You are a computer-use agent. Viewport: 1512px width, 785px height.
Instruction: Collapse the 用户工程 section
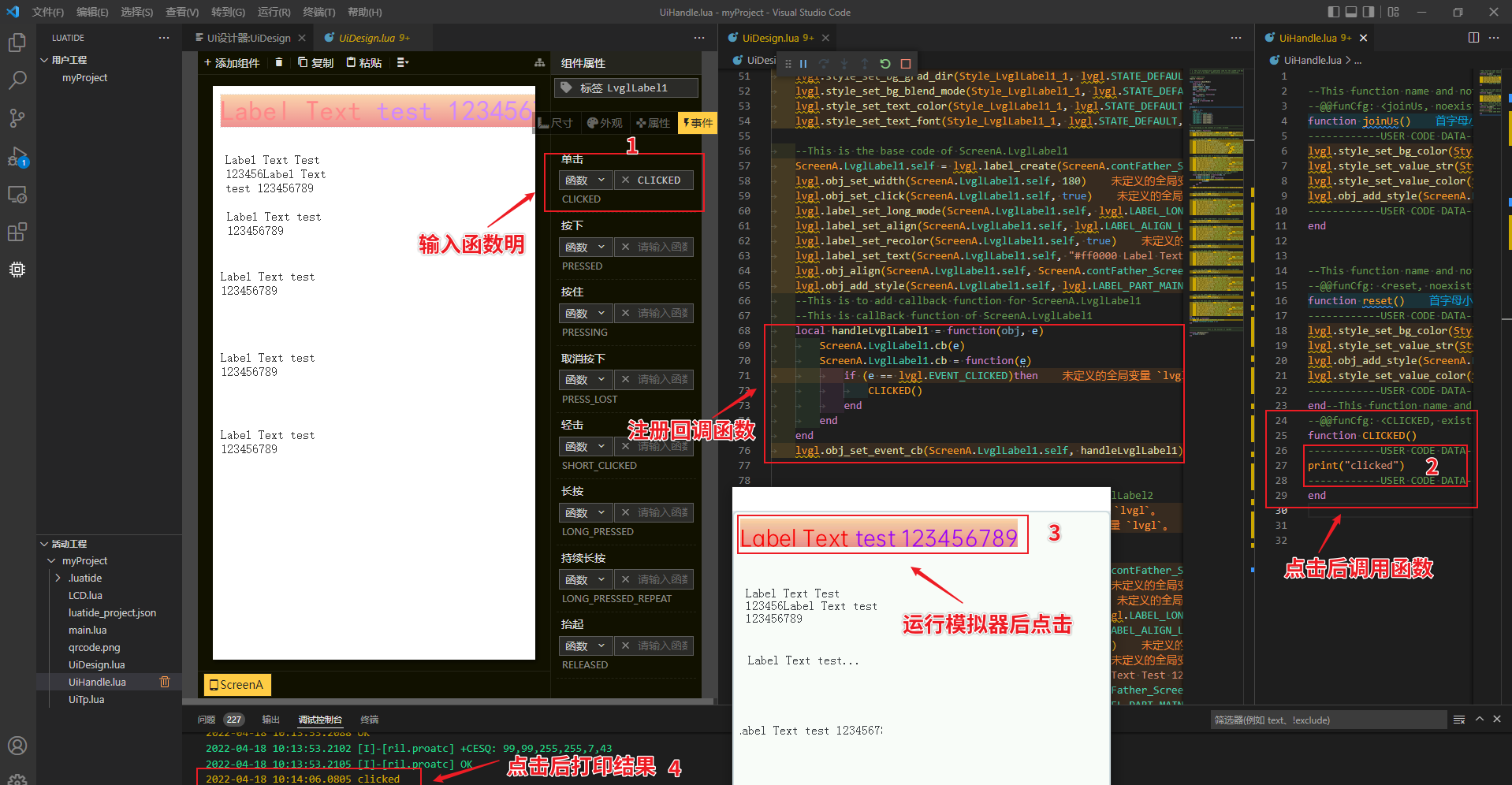coord(44,60)
